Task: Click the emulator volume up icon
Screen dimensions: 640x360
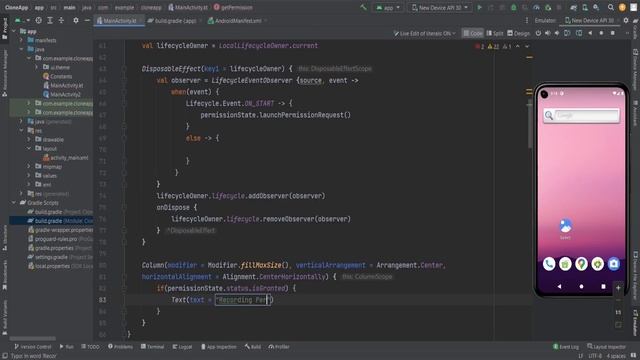Action: [547, 33]
